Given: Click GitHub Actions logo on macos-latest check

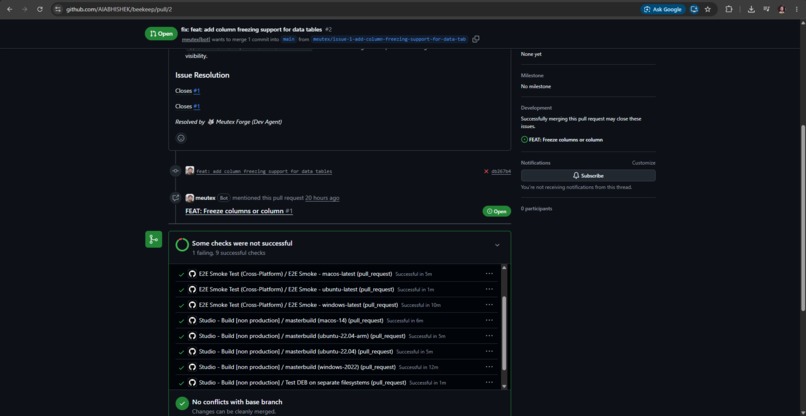Looking at the screenshot, I should (192, 274).
